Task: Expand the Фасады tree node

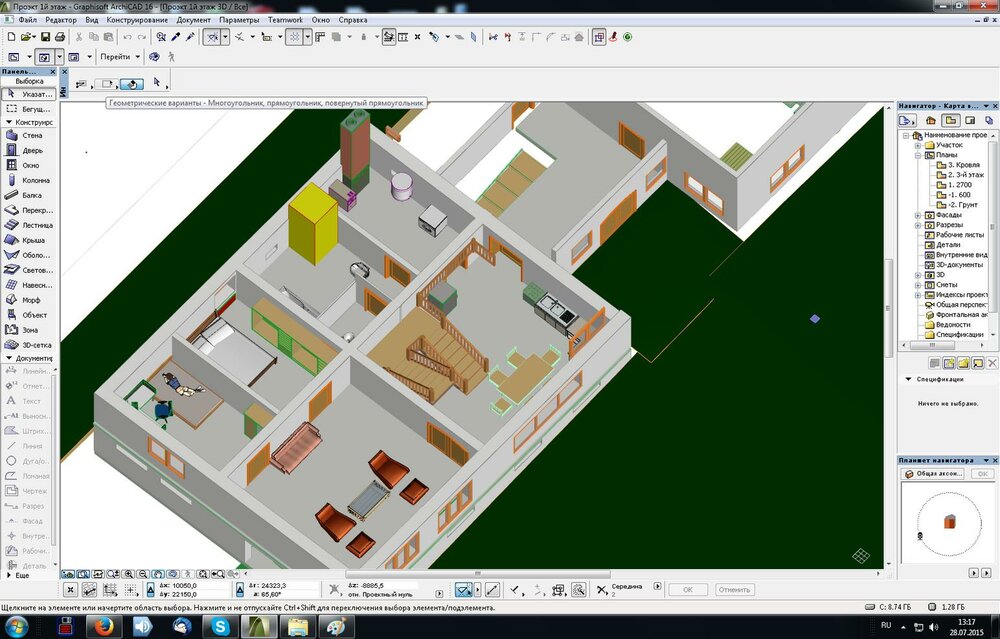Action: [918, 215]
